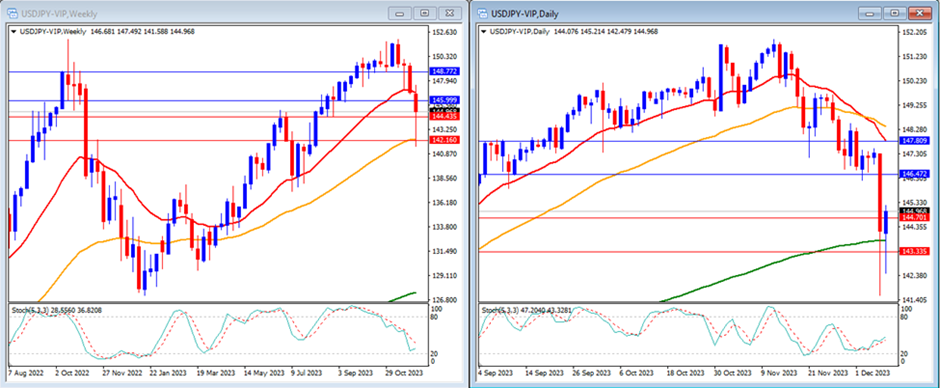This screenshot has width=940, height=388.
Task: Click the 129.110 price axis label
Action: pyautogui.click(x=444, y=276)
